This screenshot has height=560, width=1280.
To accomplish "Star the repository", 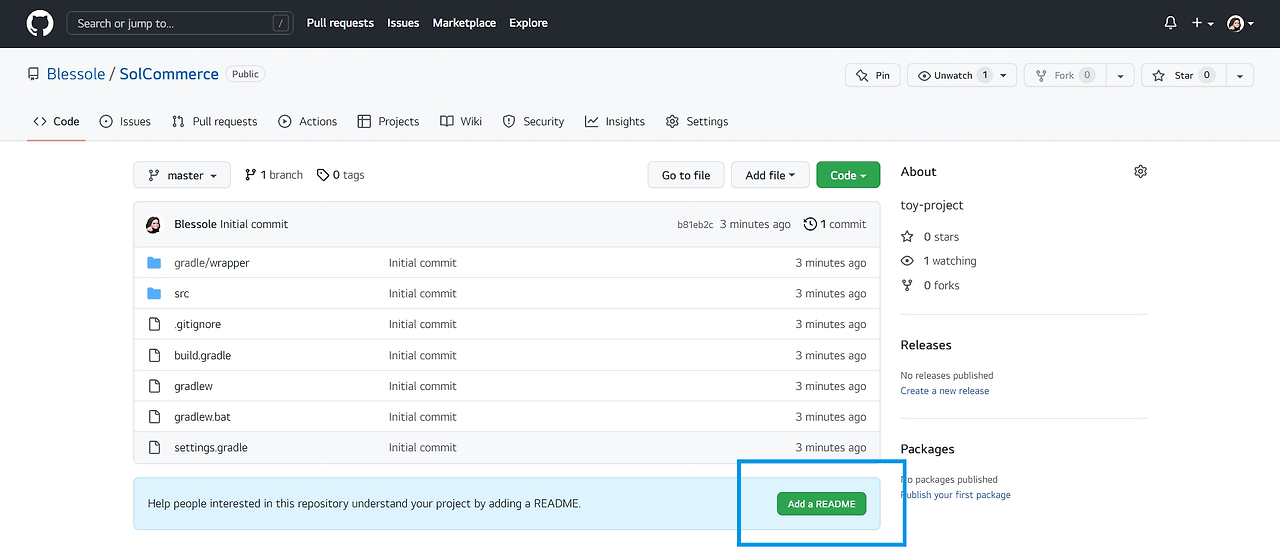I will click(x=1182, y=75).
